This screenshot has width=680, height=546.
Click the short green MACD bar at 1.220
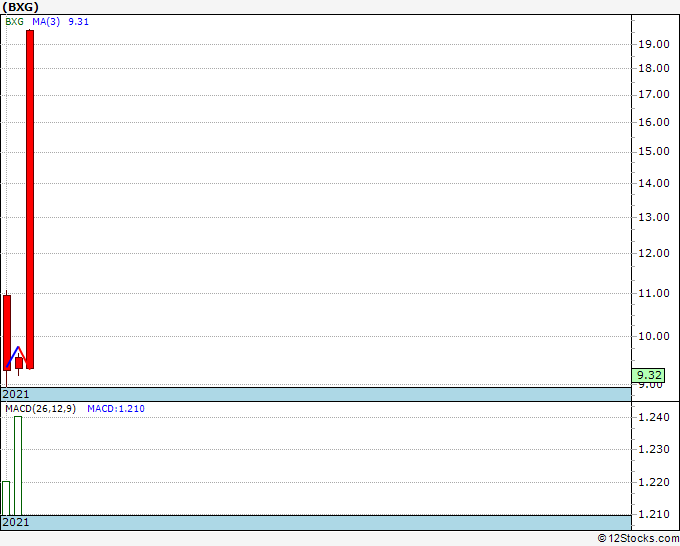click(x=6, y=498)
